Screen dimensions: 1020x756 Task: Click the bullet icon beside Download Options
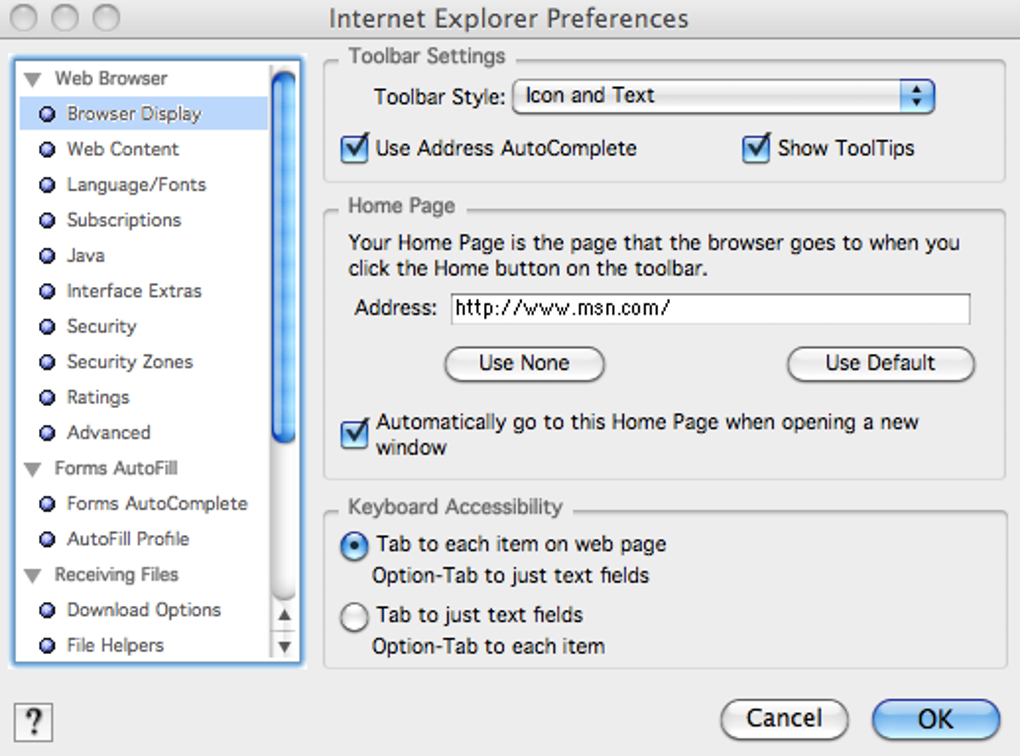47,610
